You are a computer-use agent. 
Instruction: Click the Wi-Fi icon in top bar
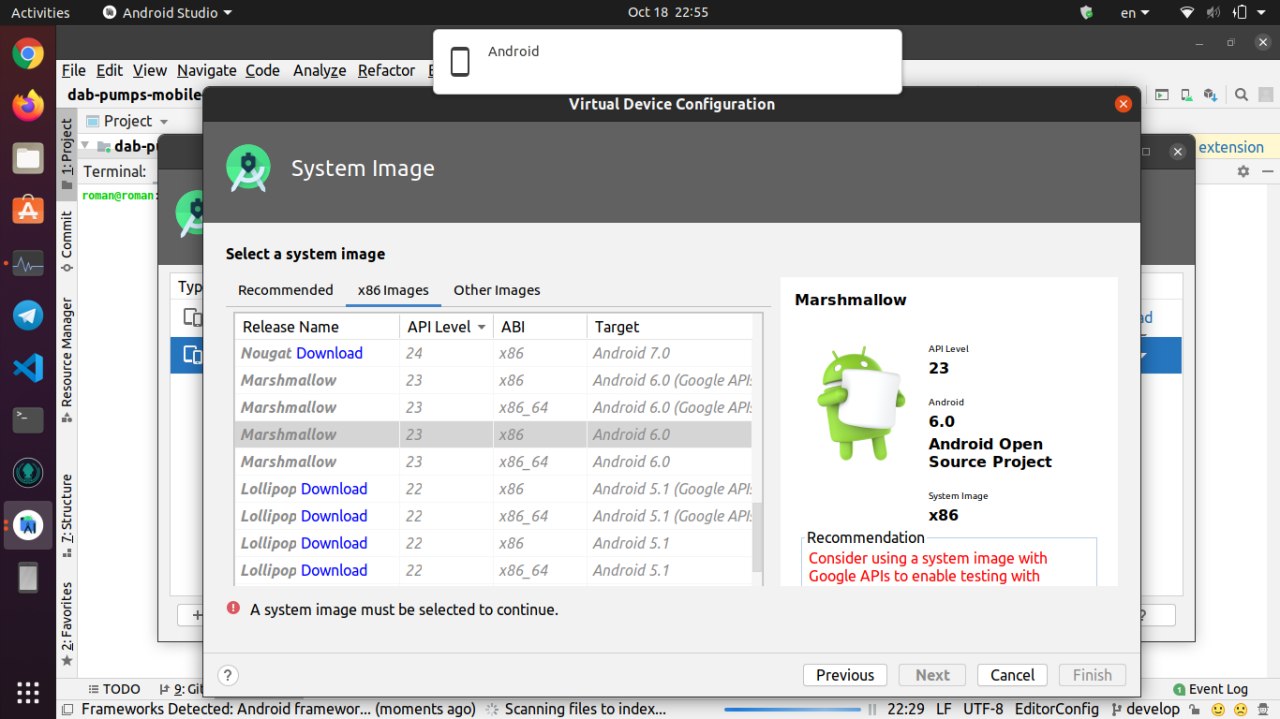[1187, 12]
